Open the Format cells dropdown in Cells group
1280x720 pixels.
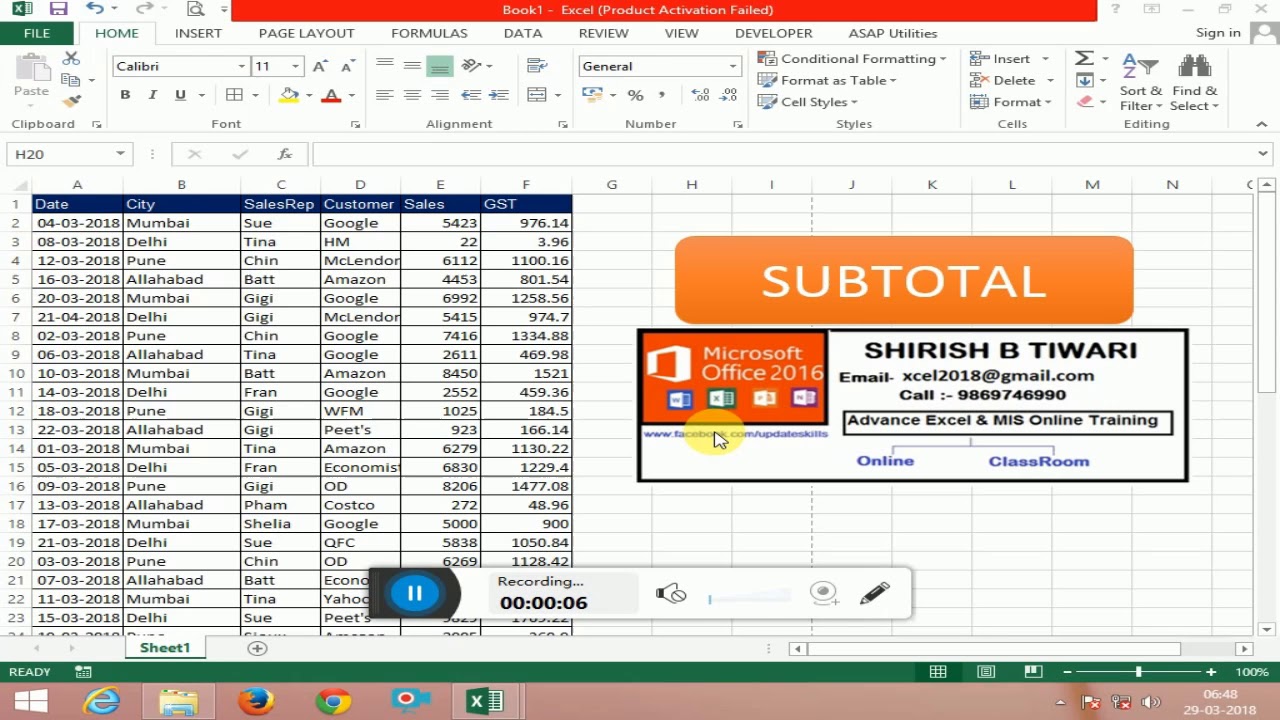[1010, 102]
